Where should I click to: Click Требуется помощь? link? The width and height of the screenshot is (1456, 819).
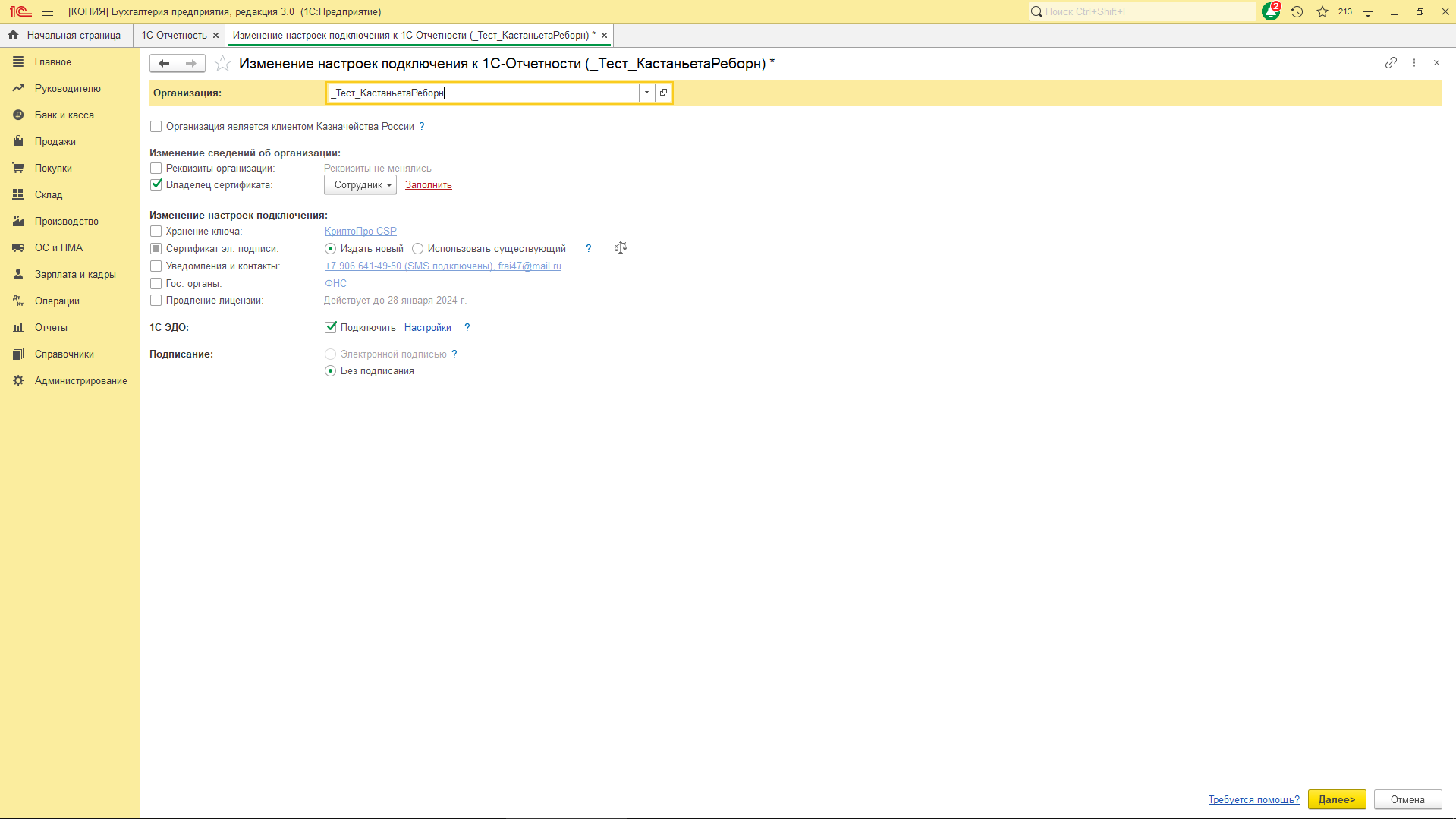pyautogui.click(x=1253, y=799)
